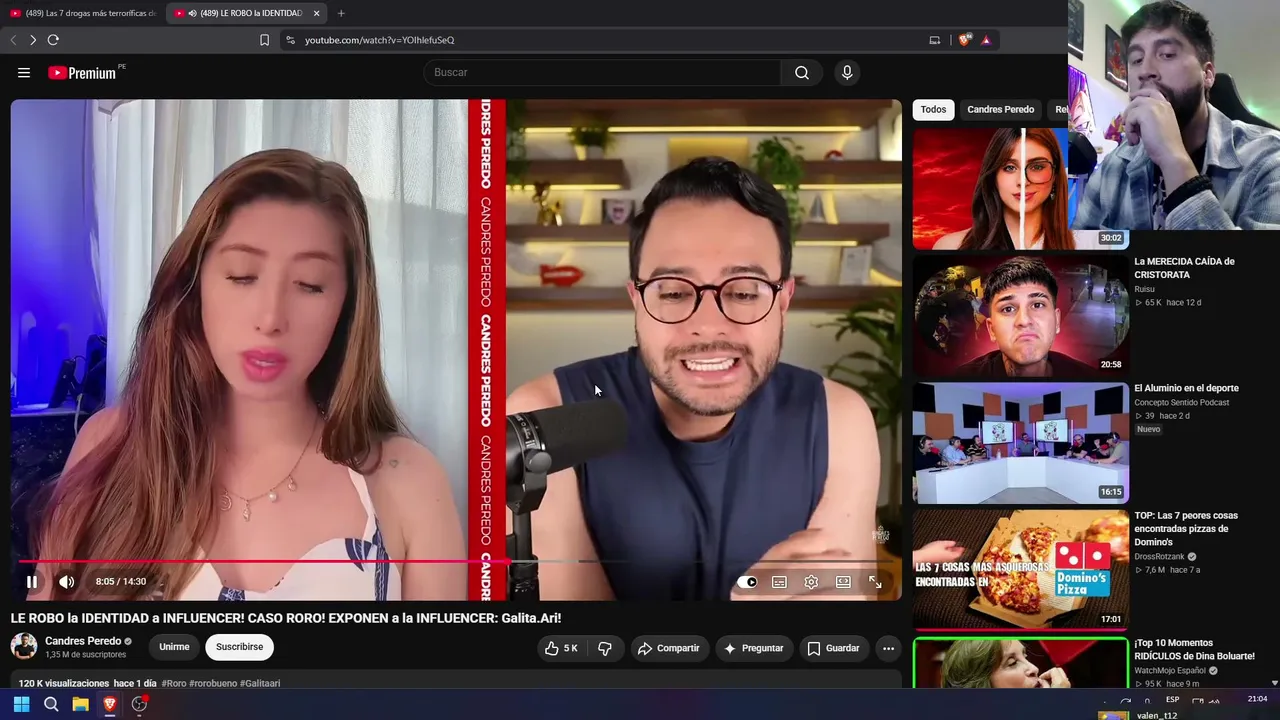This screenshot has height=720, width=1280.
Task: Switch to theater mode view
Action: (843, 582)
